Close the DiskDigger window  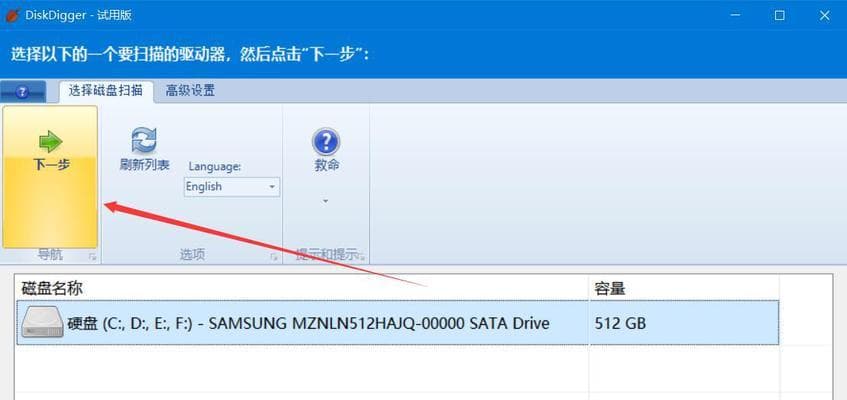(x=824, y=15)
